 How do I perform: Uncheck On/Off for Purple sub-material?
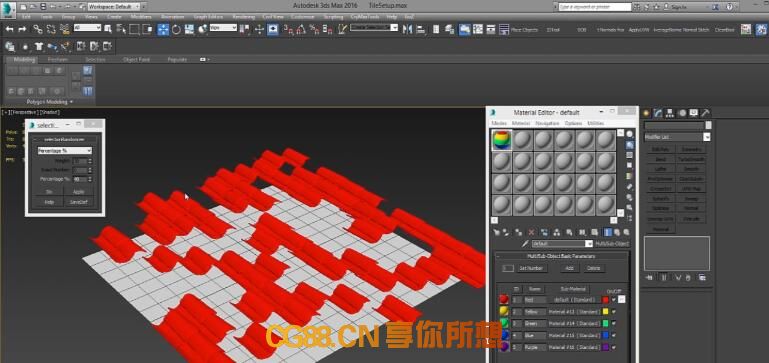[x=614, y=347]
